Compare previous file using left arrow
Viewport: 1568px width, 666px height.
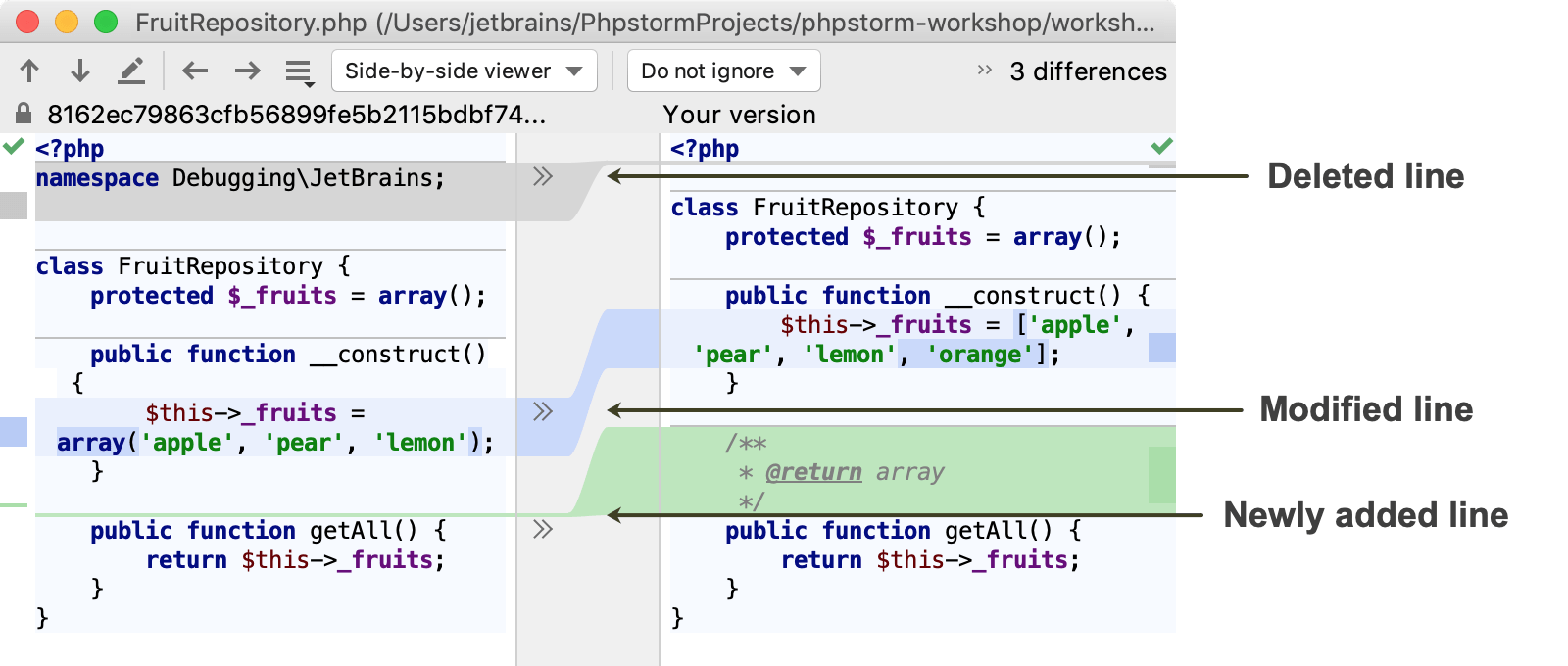point(196,71)
